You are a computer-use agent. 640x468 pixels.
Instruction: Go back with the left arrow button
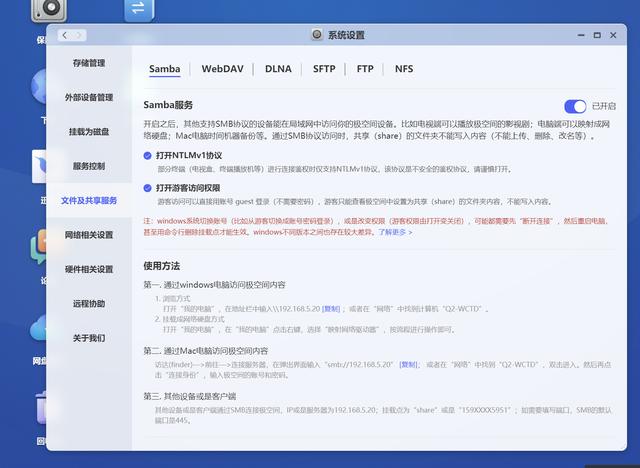64,35
